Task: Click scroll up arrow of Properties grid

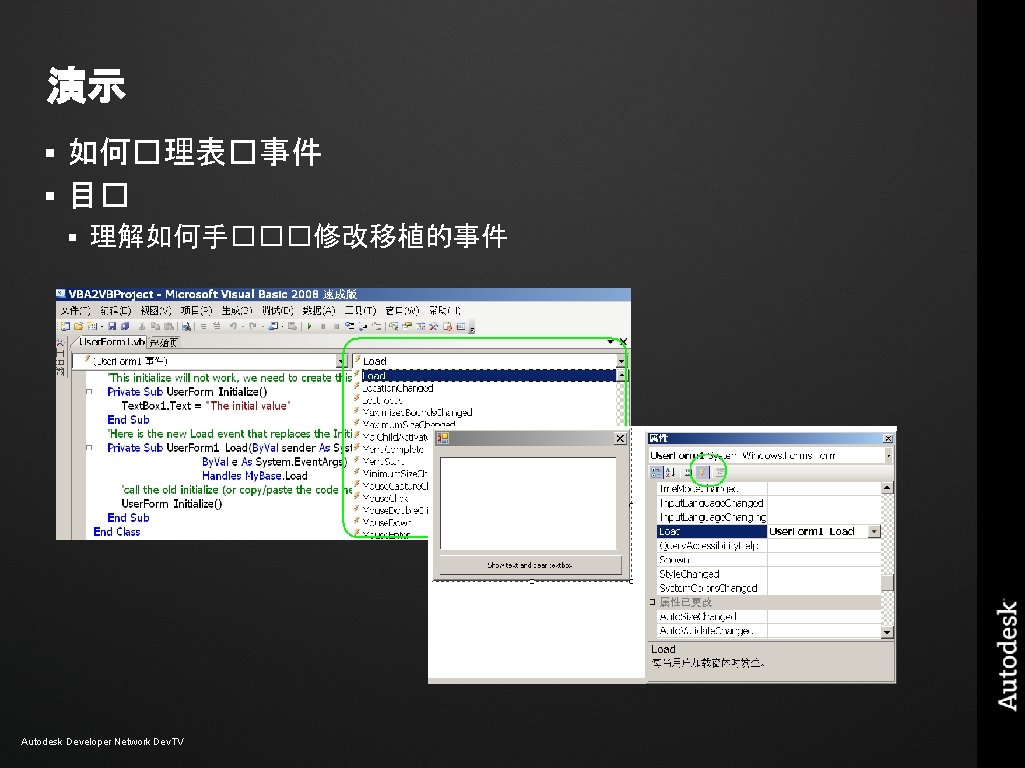Action: tap(887, 488)
